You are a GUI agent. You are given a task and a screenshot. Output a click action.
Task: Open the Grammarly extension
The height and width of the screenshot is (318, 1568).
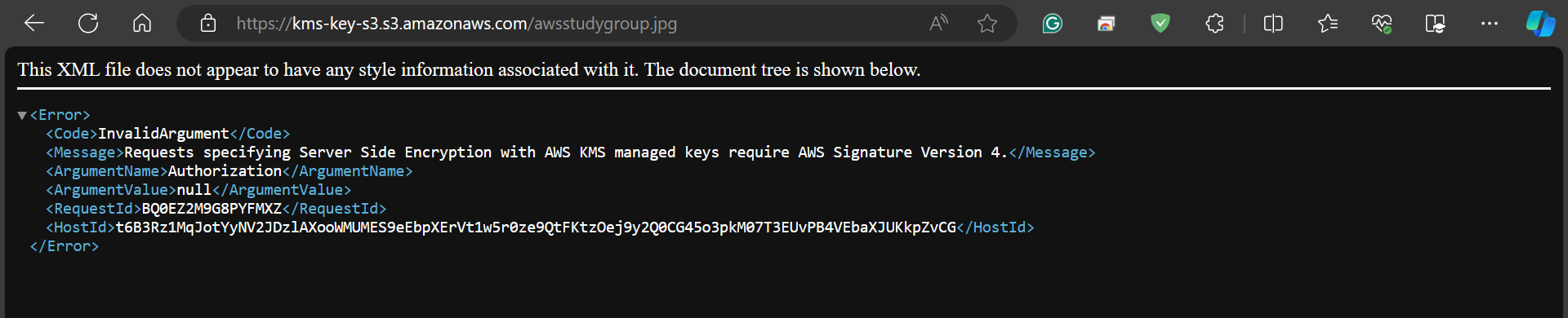coord(1052,24)
